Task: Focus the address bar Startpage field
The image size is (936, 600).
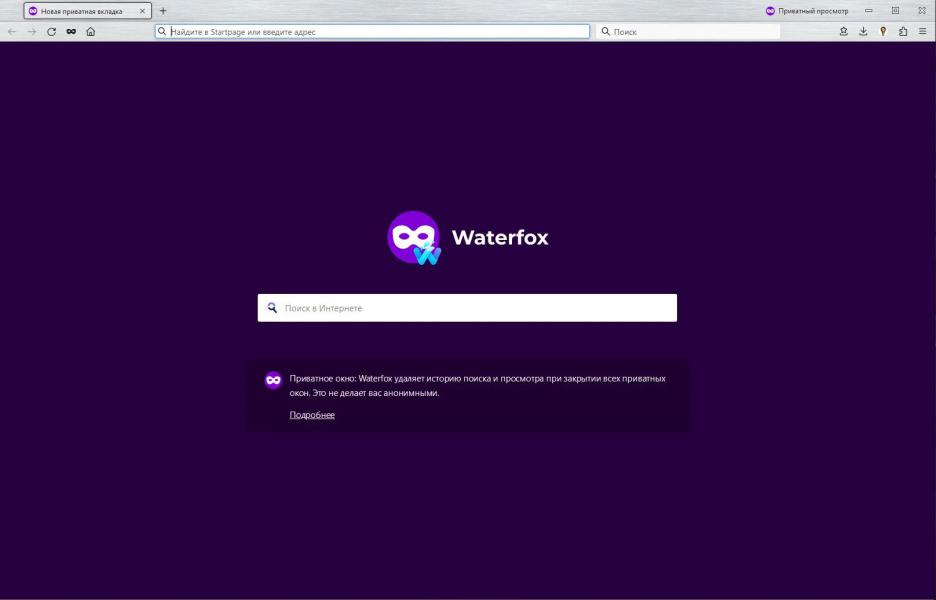Action: pyautogui.click(x=372, y=32)
